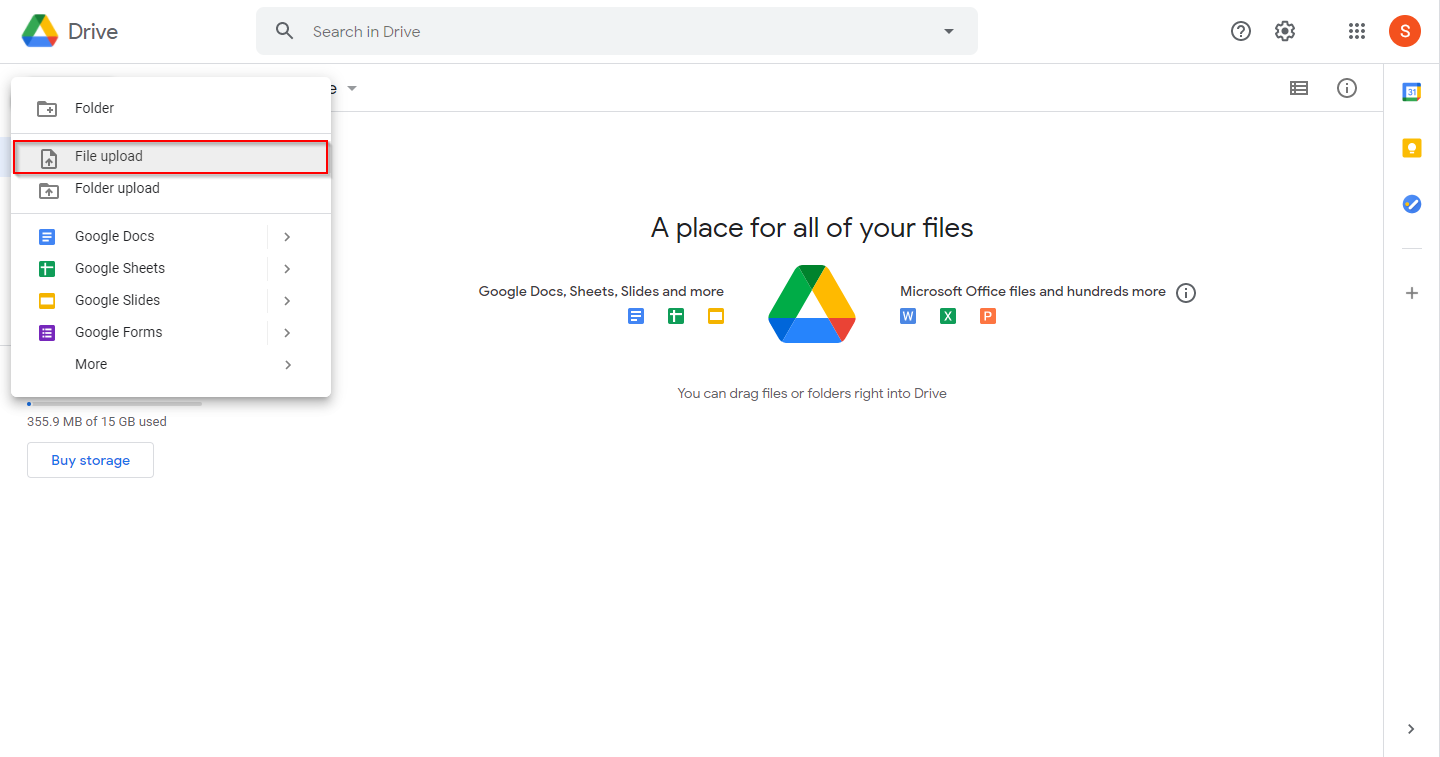Viewport: 1440px width, 757px height.
Task: Click the new folder icon
Action: point(47,109)
